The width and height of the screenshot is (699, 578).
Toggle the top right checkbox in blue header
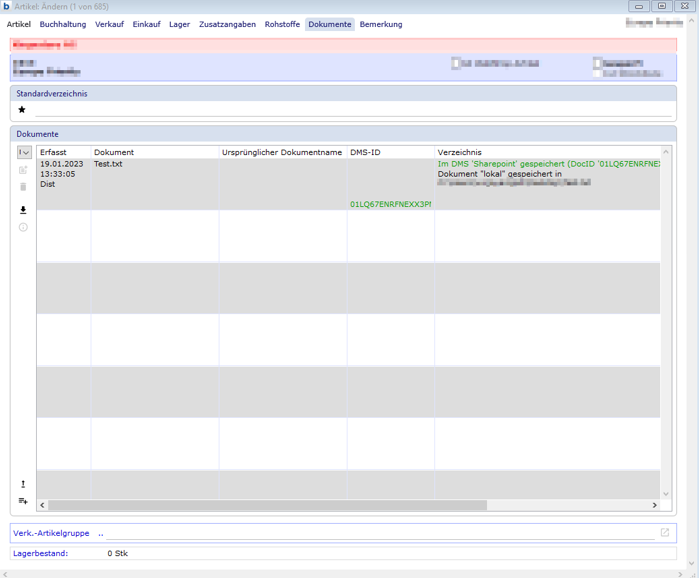pyautogui.click(x=598, y=63)
